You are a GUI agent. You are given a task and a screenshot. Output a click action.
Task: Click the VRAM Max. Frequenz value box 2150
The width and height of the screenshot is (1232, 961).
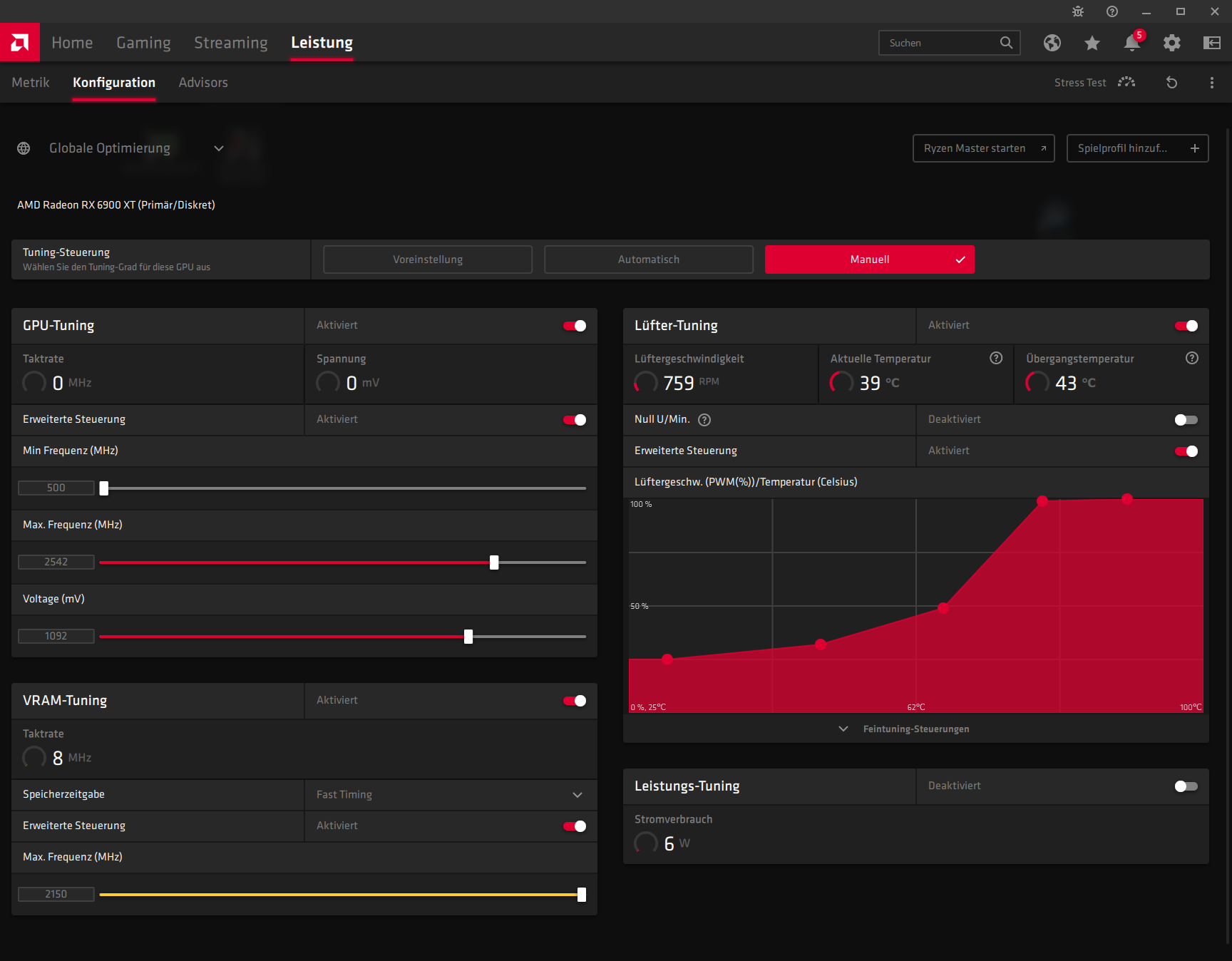point(56,895)
